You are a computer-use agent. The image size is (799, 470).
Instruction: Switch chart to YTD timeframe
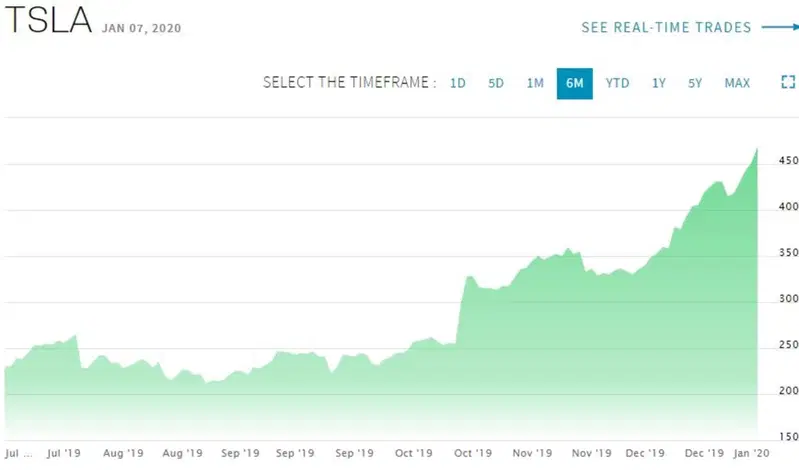[x=618, y=83]
